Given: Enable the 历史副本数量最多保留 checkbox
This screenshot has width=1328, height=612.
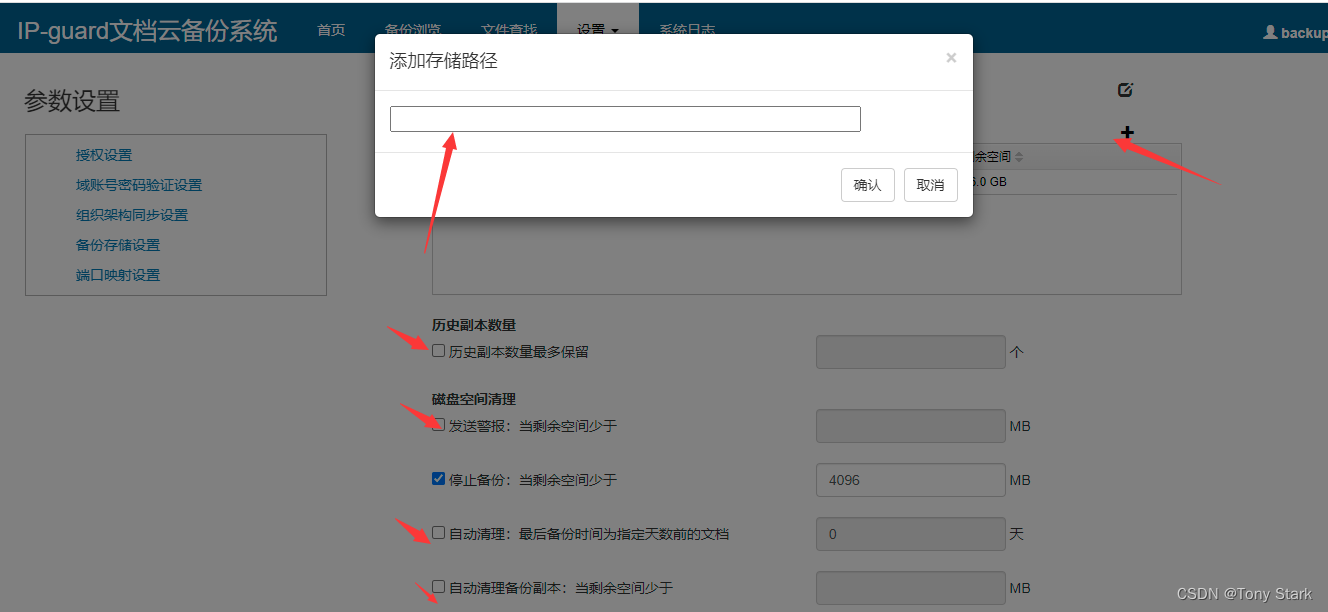Looking at the screenshot, I should [x=438, y=351].
